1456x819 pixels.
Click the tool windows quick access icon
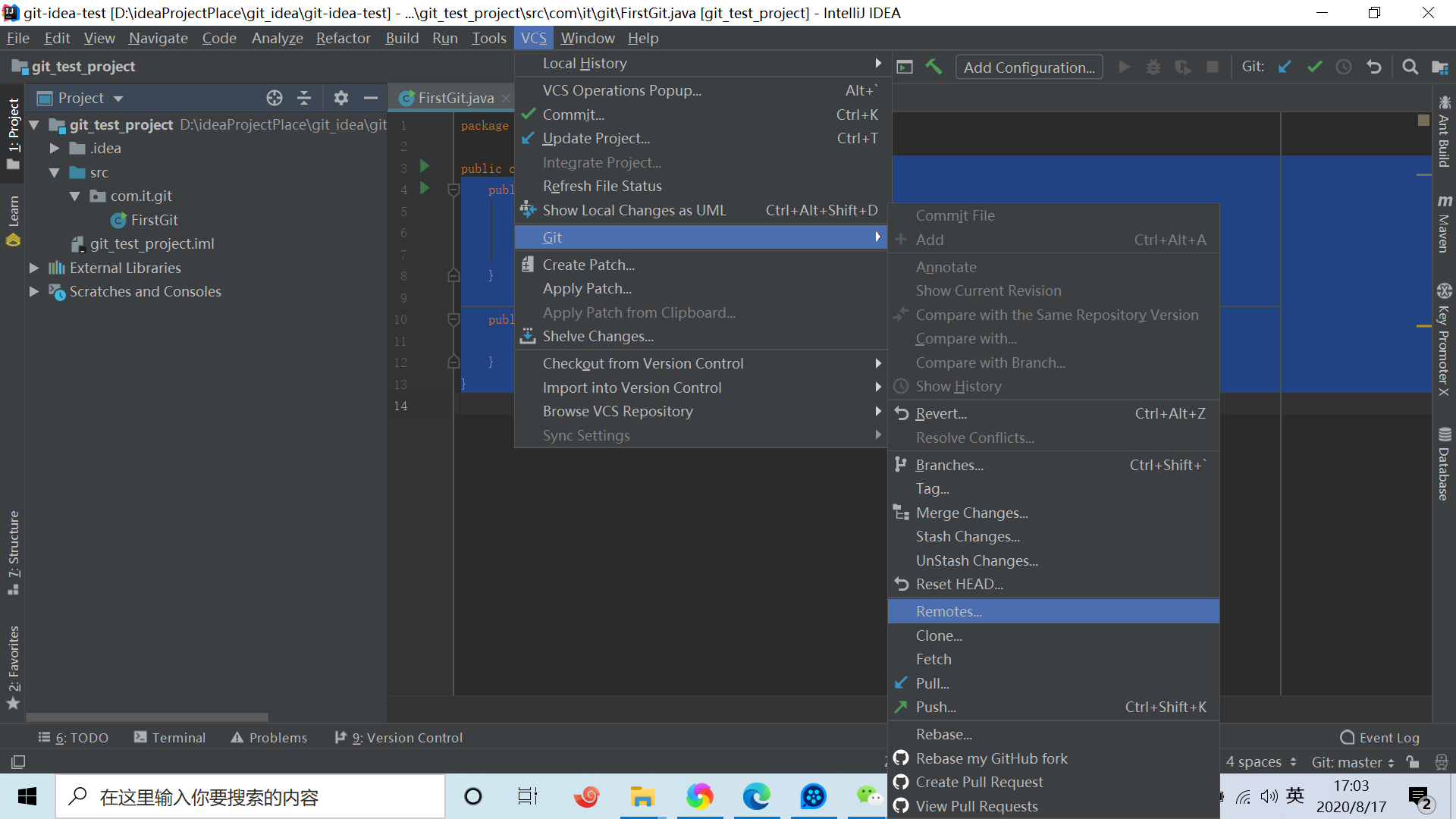click(x=18, y=761)
